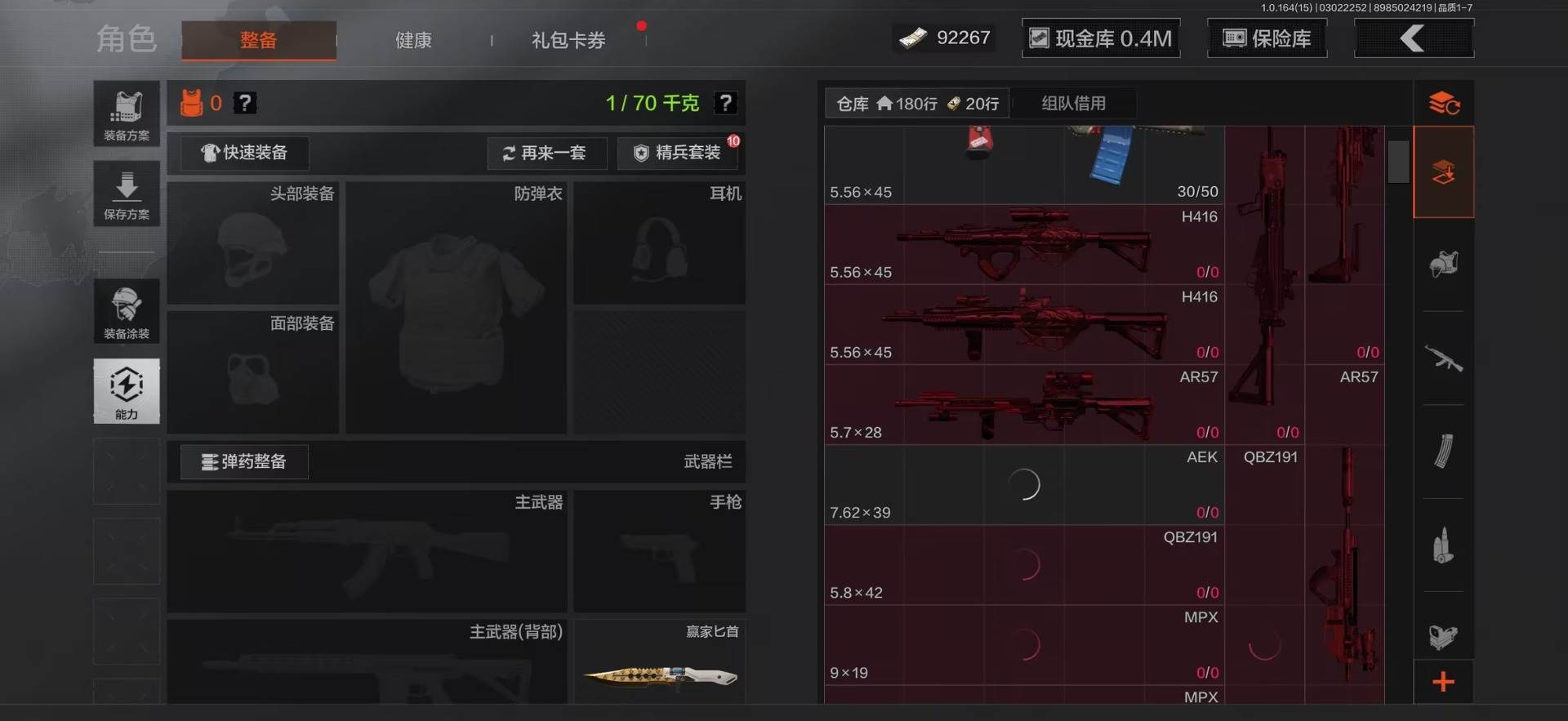Filter warehouse by magazine icon
The height and width of the screenshot is (721, 1568).
click(1443, 452)
